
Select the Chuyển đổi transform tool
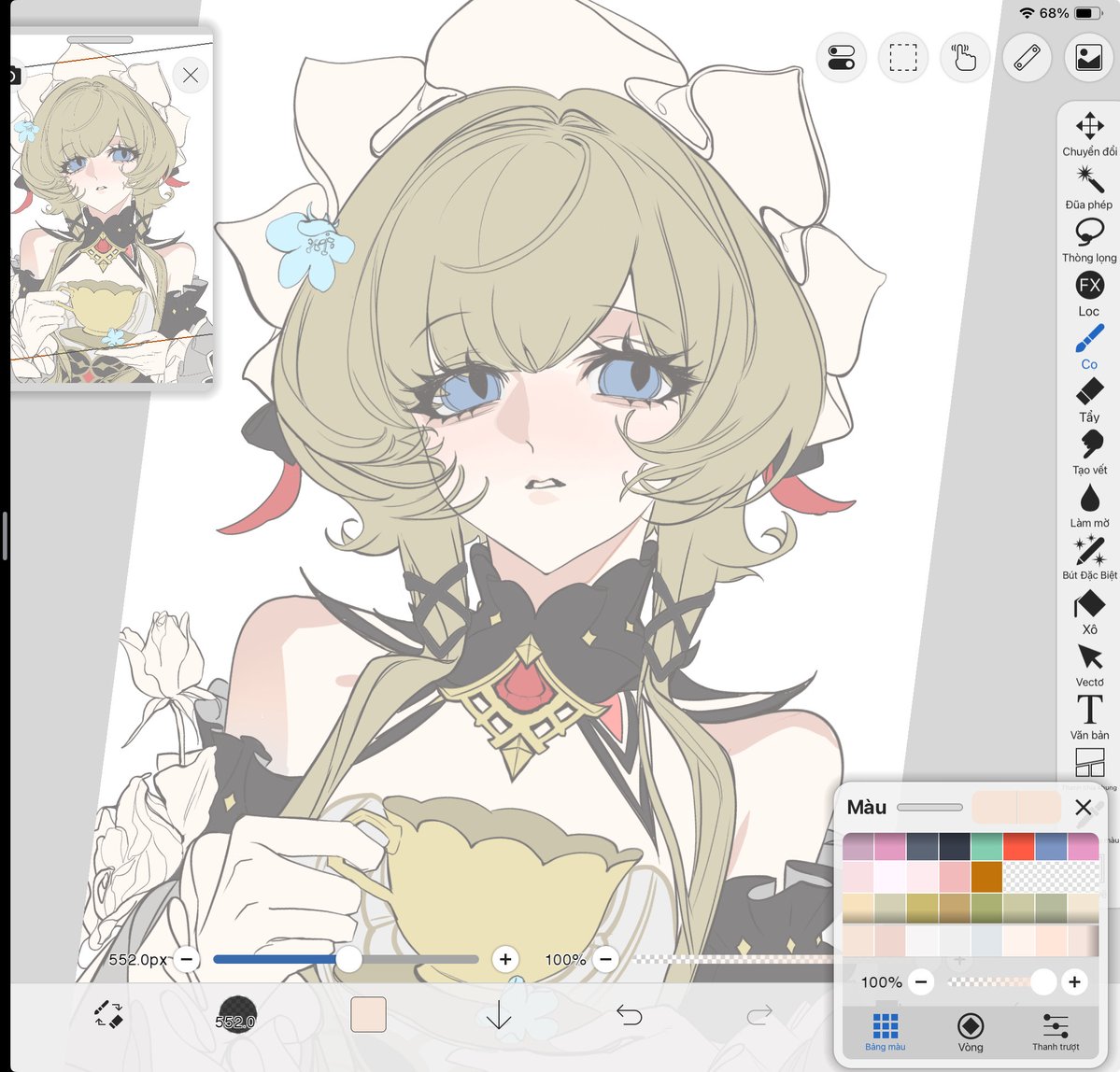click(x=1089, y=134)
